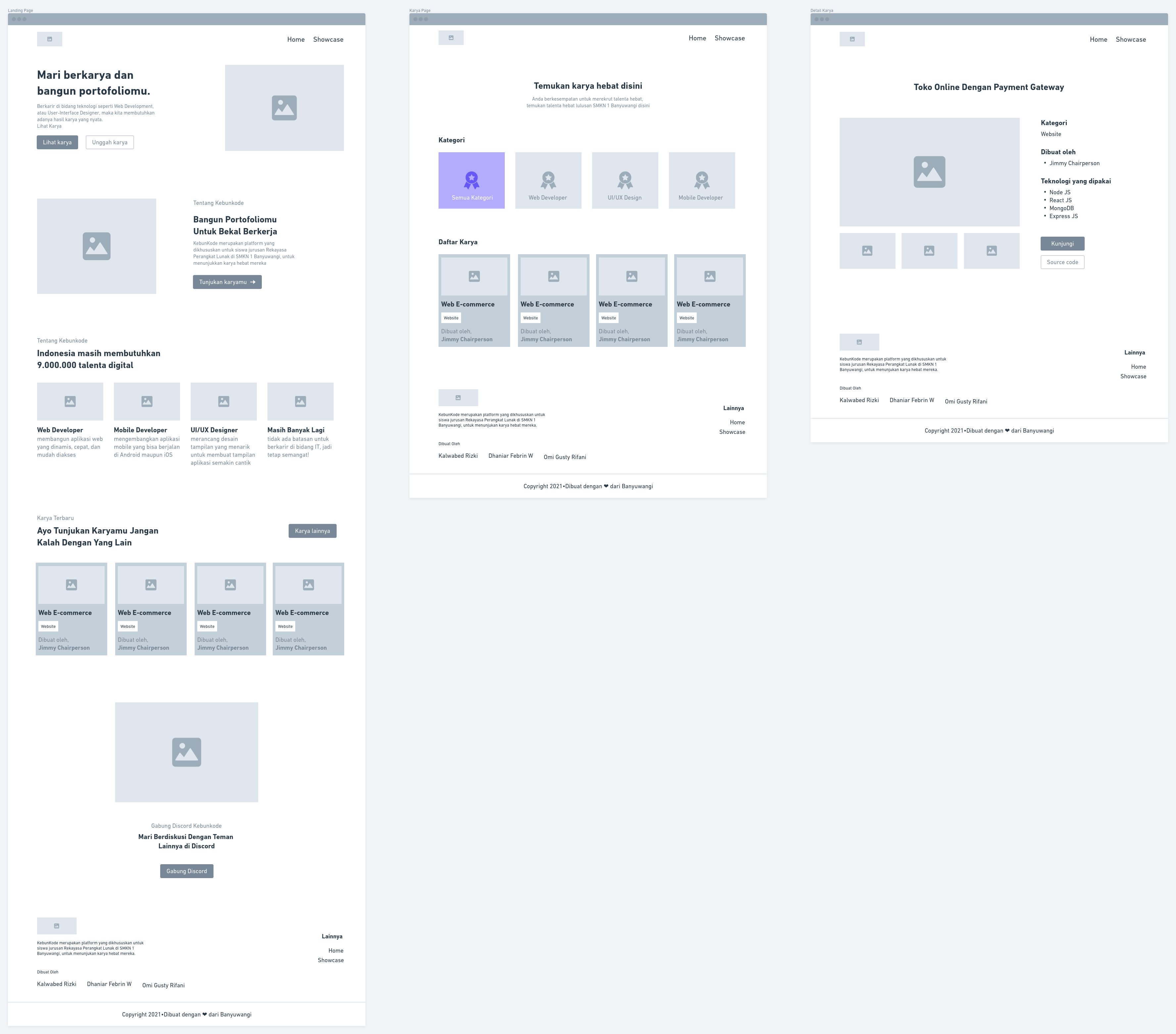
Task: Click the Semua Kategori badge icon
Action: [x=471, y=180]
